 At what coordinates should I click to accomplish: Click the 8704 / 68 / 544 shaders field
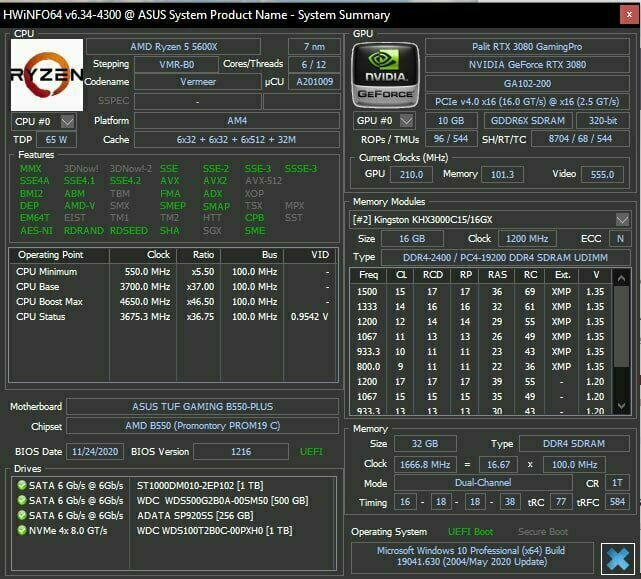(580, 139)
